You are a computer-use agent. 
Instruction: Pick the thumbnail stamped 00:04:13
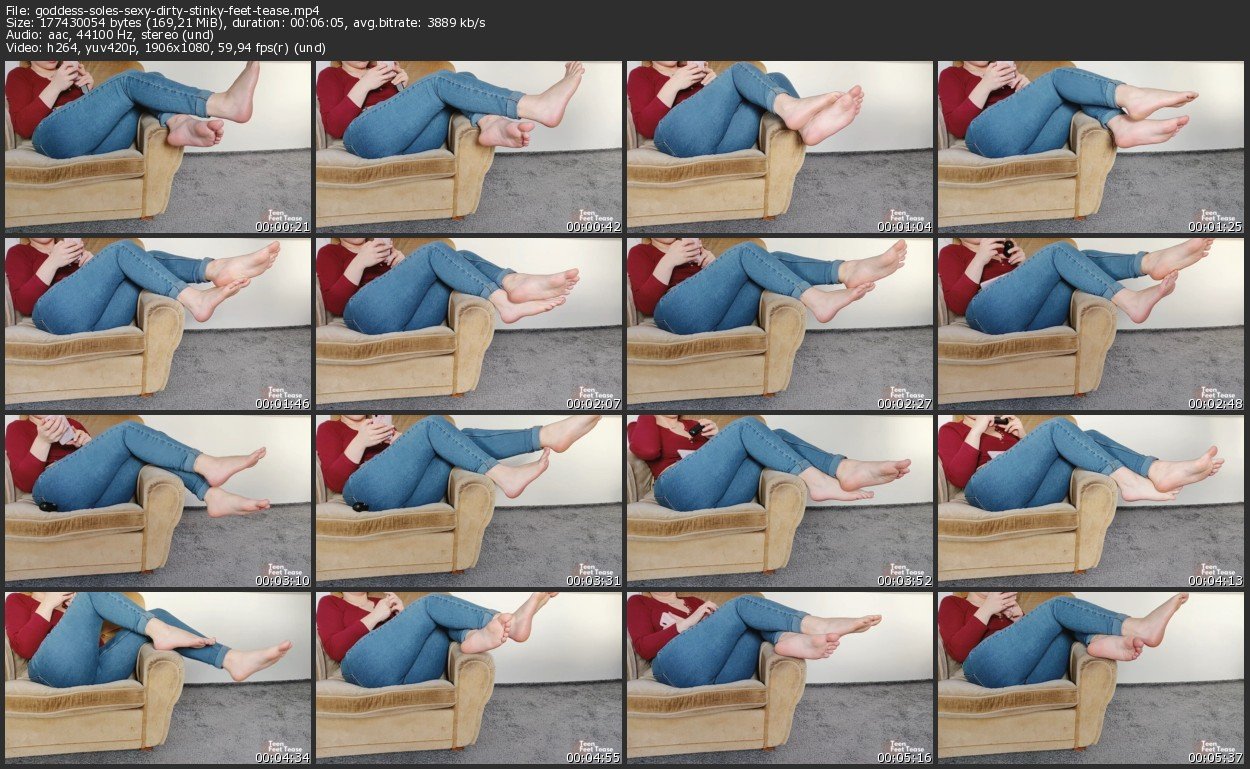coord(1090,501)
